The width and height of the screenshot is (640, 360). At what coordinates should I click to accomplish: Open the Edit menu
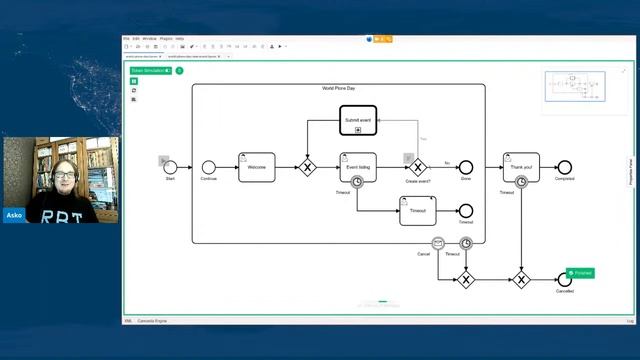click(x=136, y=39)
